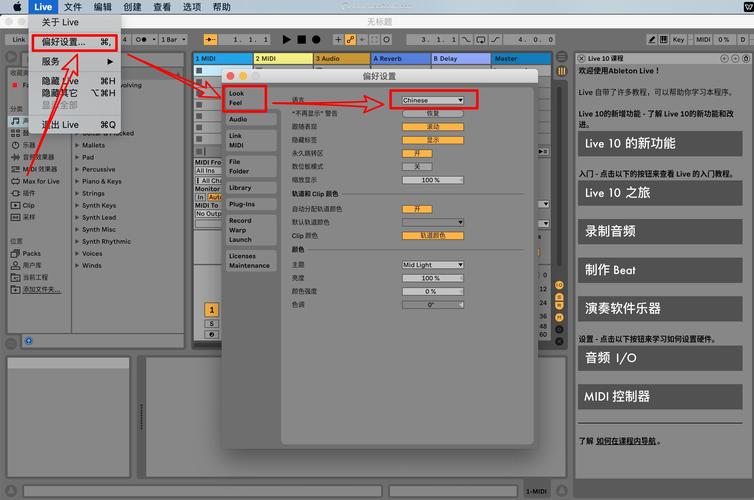
Task: Open the Recording Audio lesson
Action: pyautogui.click(x=660, y=231)
